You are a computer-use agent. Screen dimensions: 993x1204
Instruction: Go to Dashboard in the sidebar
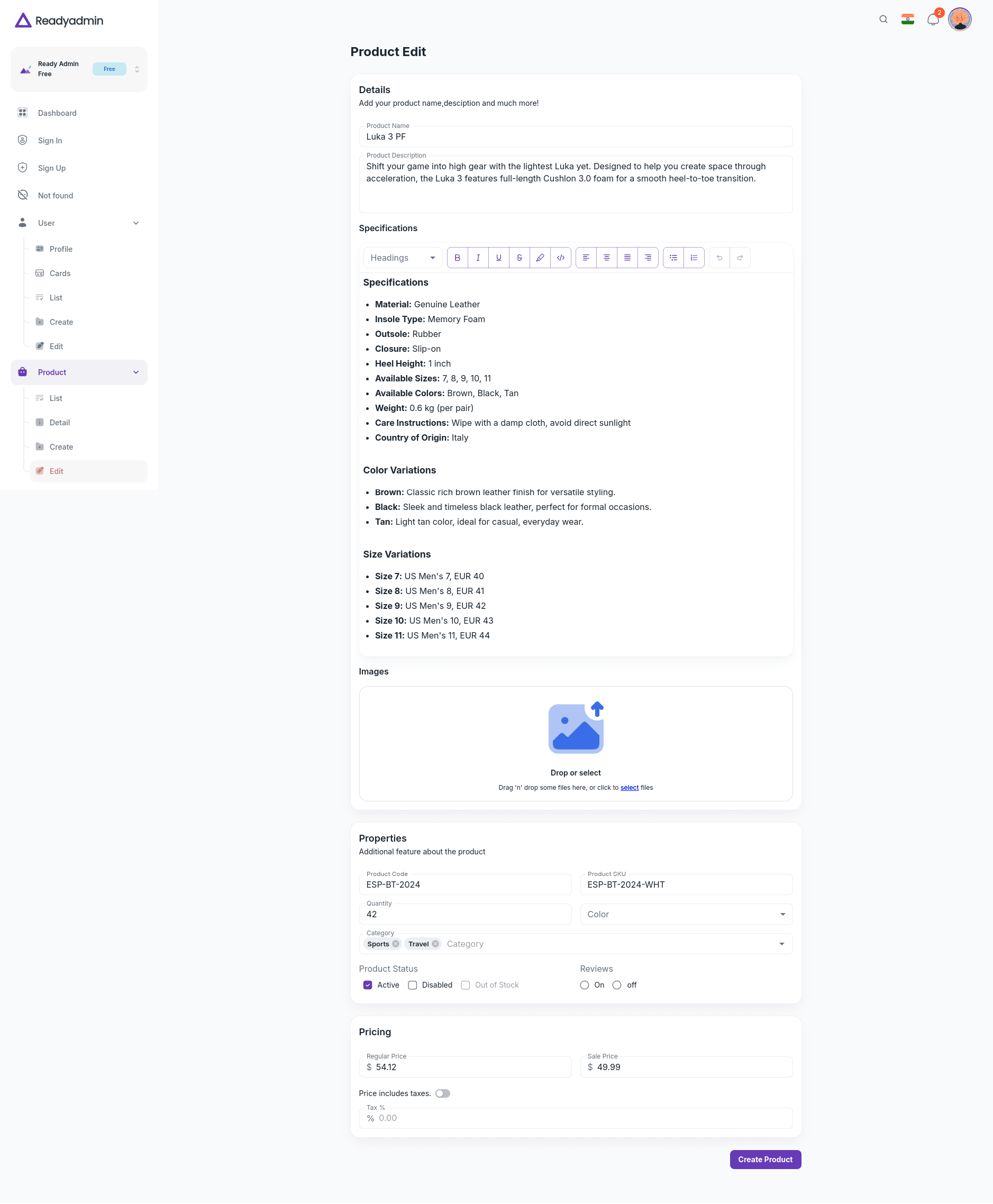point(57,113)
